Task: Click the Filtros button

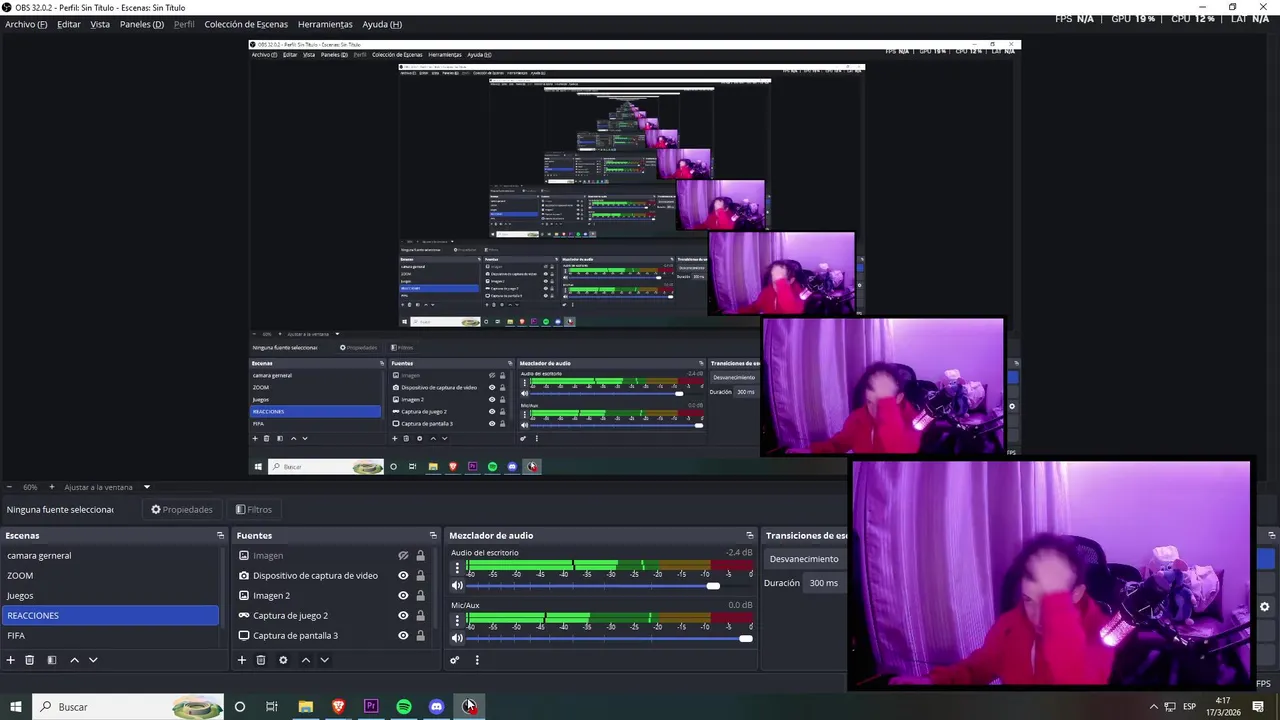Action: (254, 510)
